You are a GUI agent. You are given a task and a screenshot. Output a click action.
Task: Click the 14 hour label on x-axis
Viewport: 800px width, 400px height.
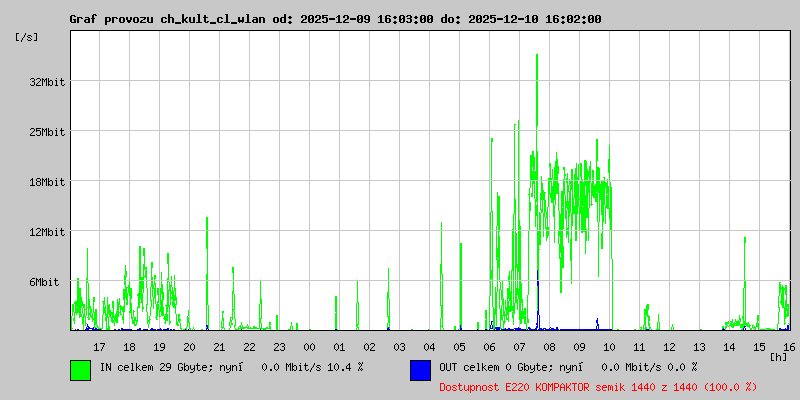730,347
